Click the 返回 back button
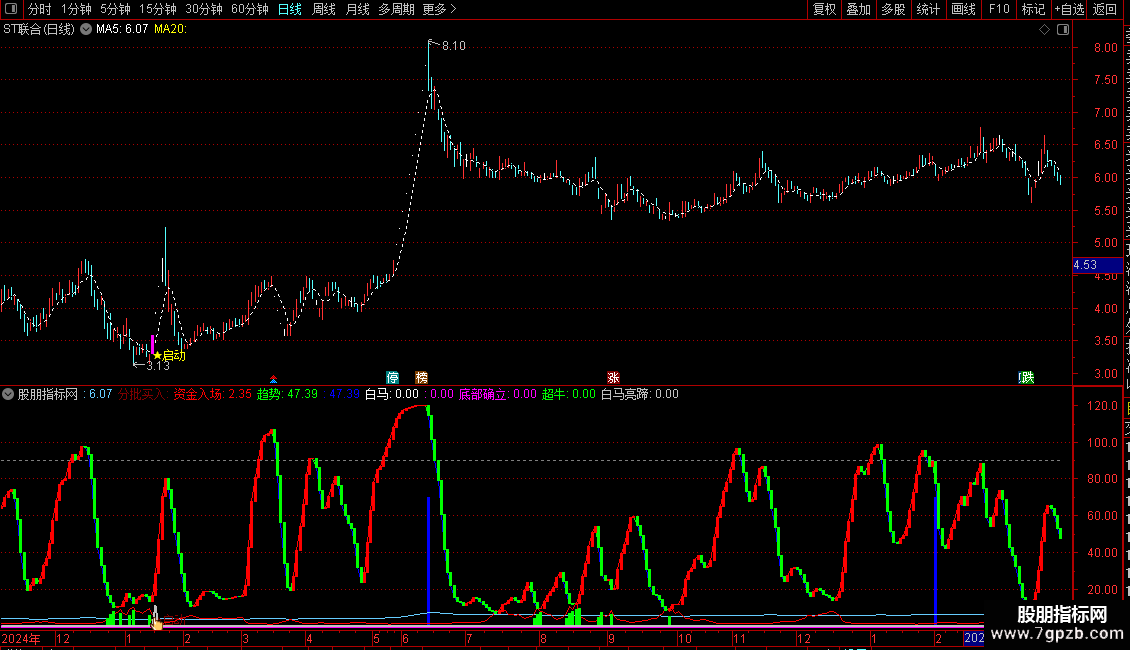 click(1105, 9)
